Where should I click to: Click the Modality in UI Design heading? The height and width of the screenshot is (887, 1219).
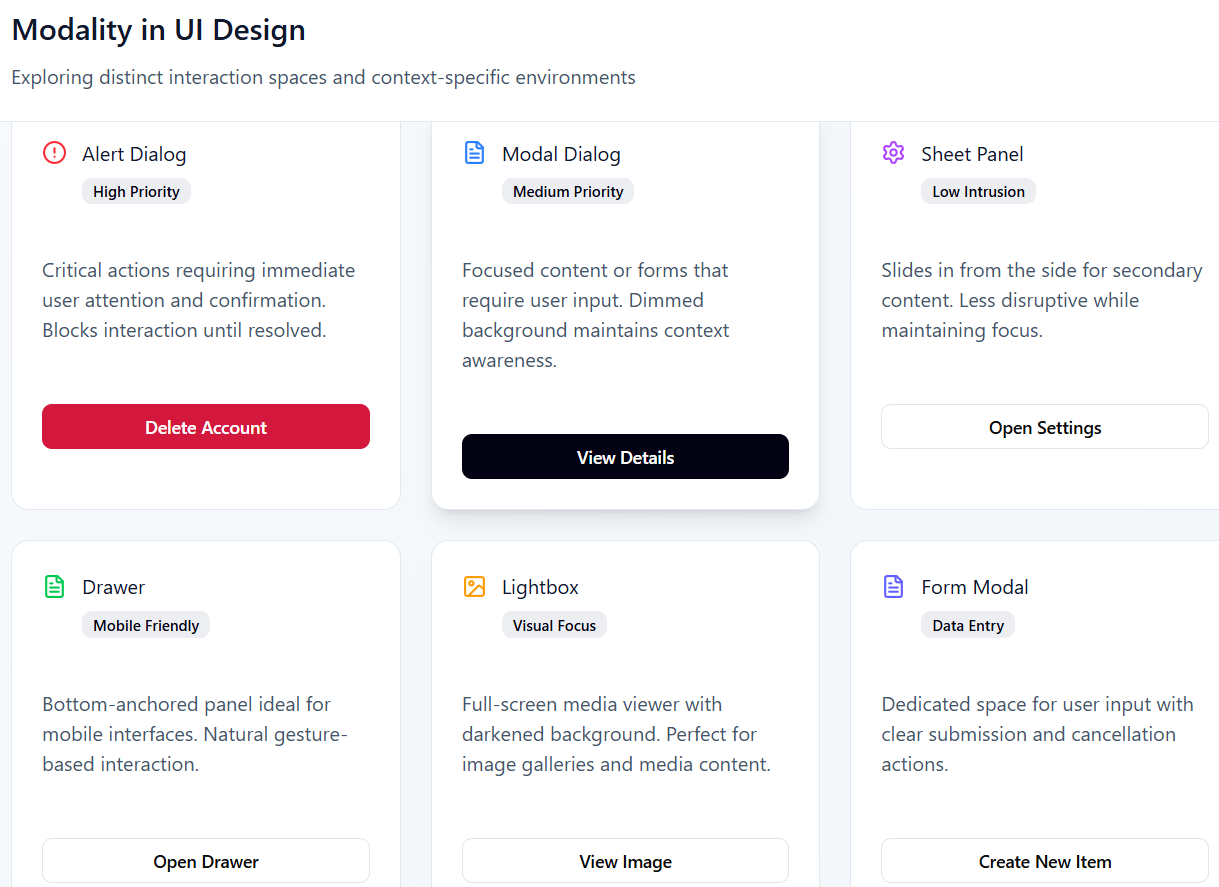pos(158,30)
